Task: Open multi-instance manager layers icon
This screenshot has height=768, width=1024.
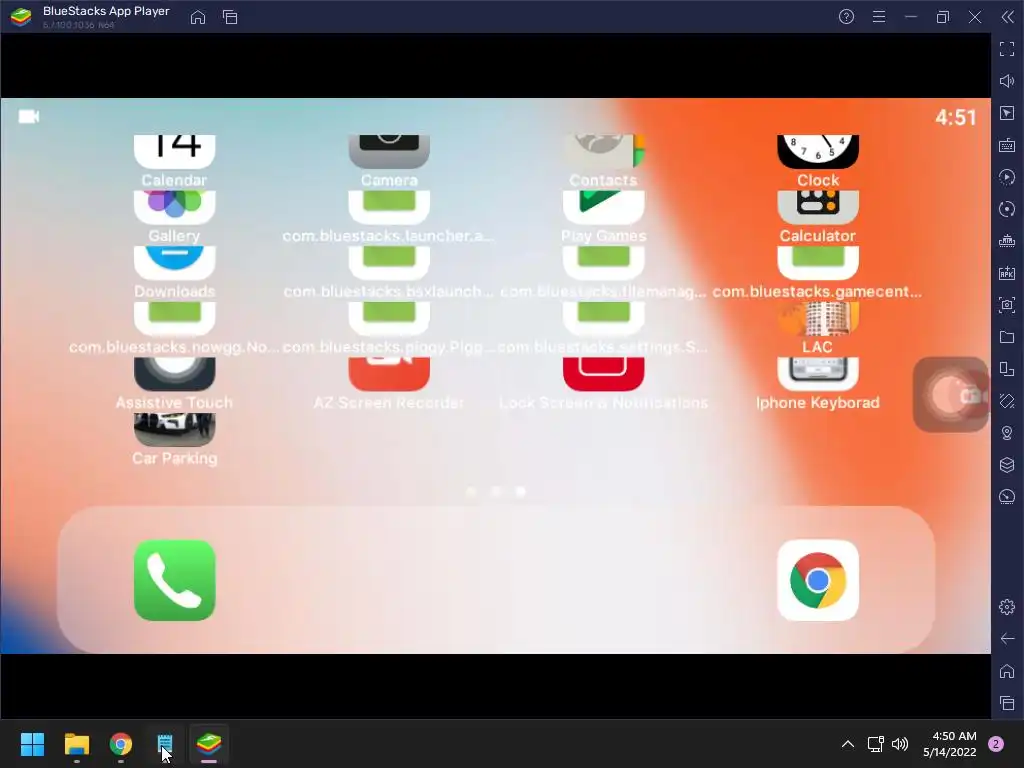Action: (x=1007, y=465)
